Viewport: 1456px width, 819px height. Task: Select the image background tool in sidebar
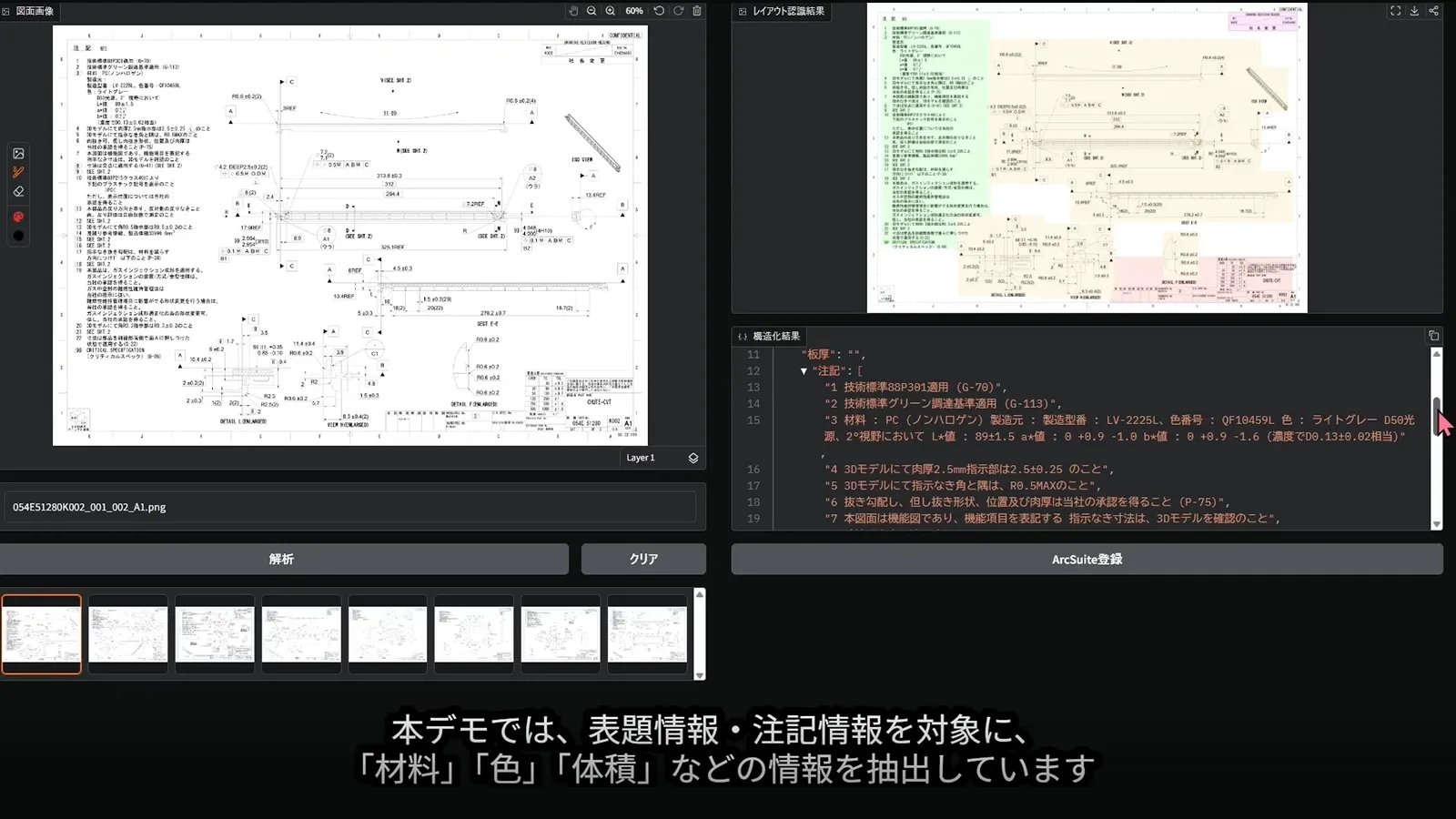click(18, 154)
